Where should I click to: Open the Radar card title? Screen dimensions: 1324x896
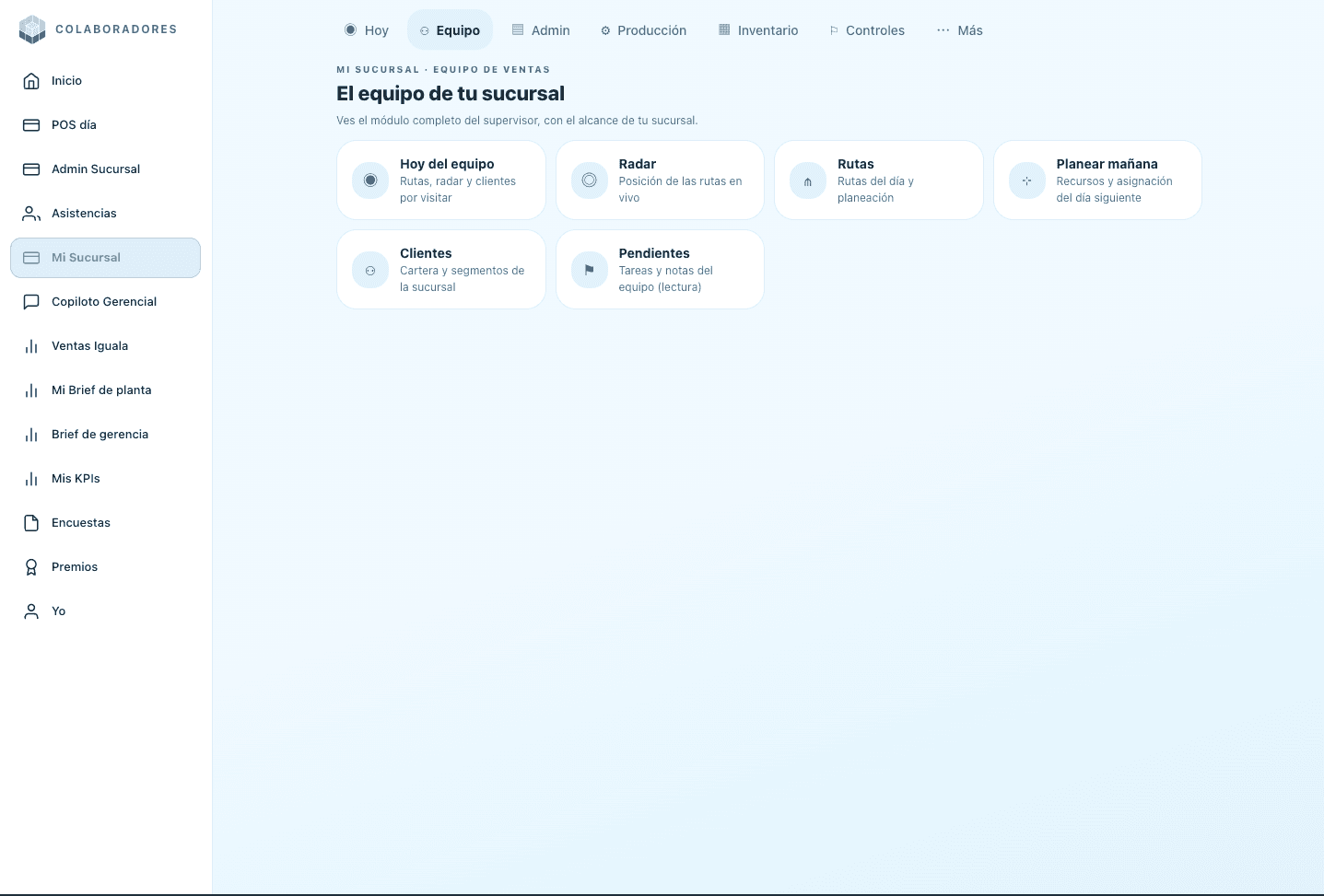click(638, 164)
